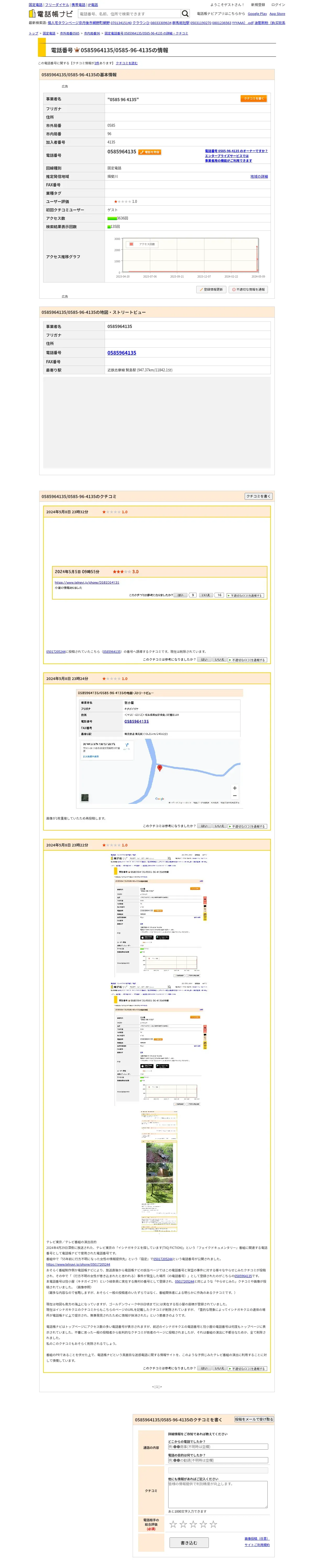
Task: Click the 登録情報更新 pencil button
Action: point(212,290)
